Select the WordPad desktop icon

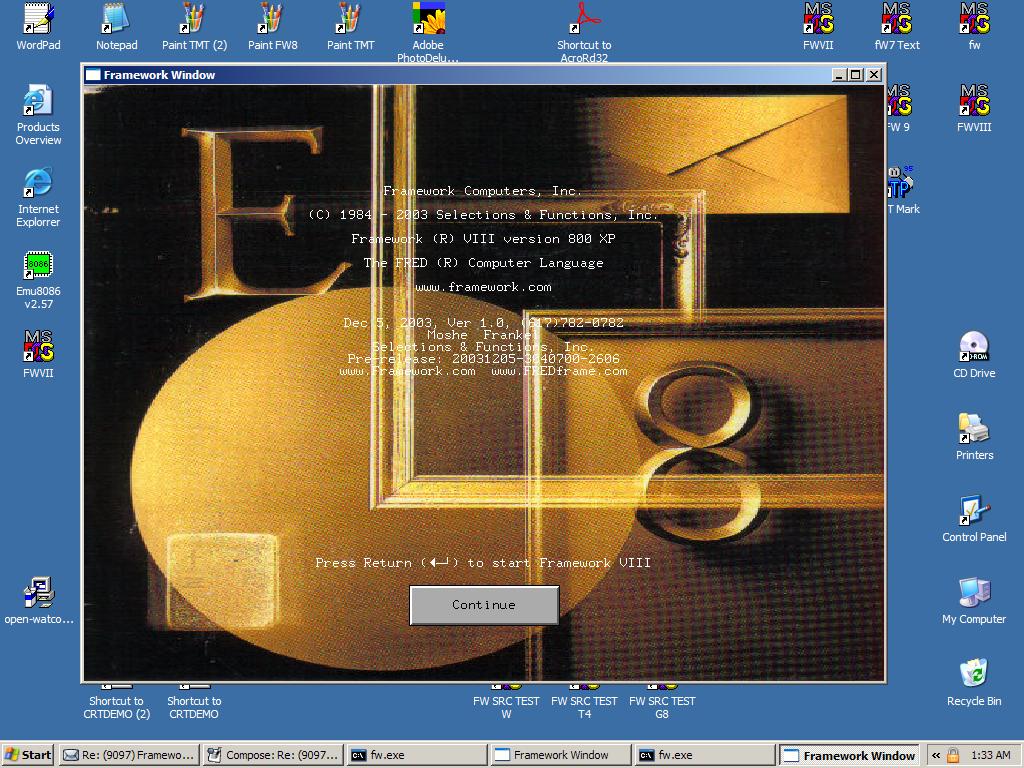(38, 26)
